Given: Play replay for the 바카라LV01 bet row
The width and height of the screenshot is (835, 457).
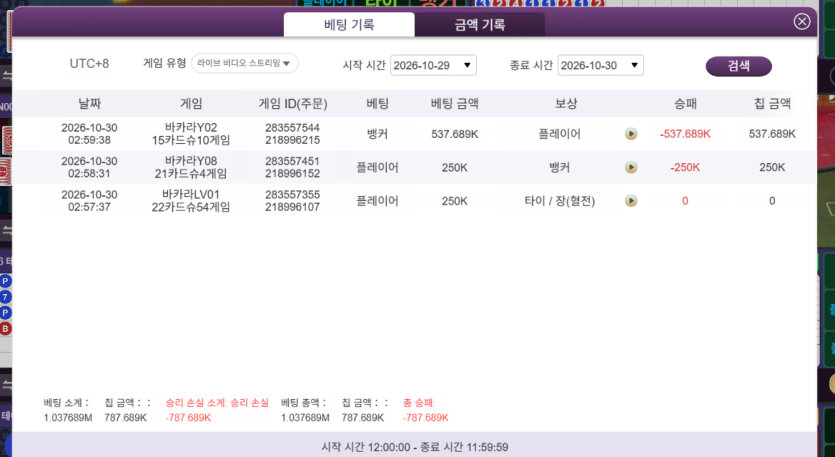Looking at the screenshot, I should coord(631,201).
